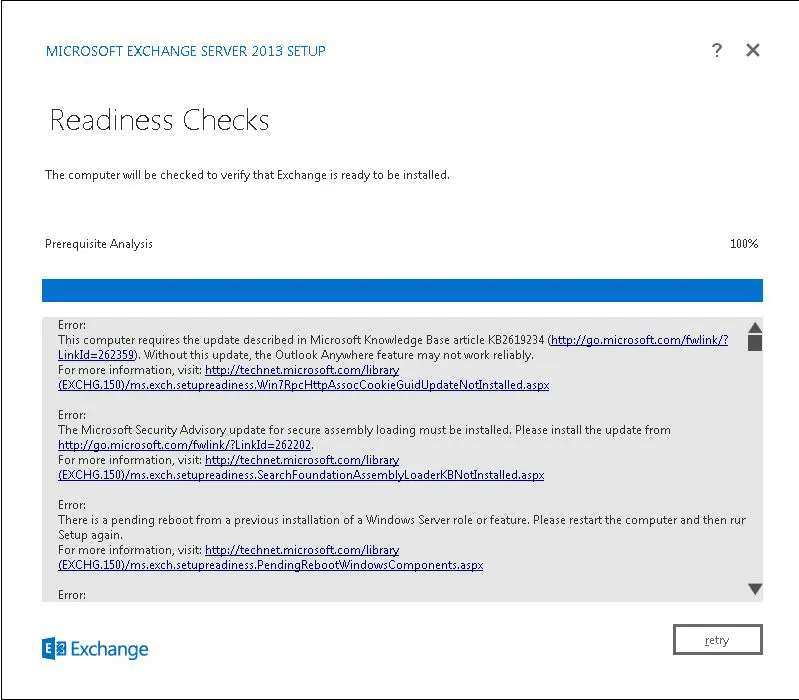The image size is (799, 700).
Task: Click the pending reboot error message text
Action: 402,527
